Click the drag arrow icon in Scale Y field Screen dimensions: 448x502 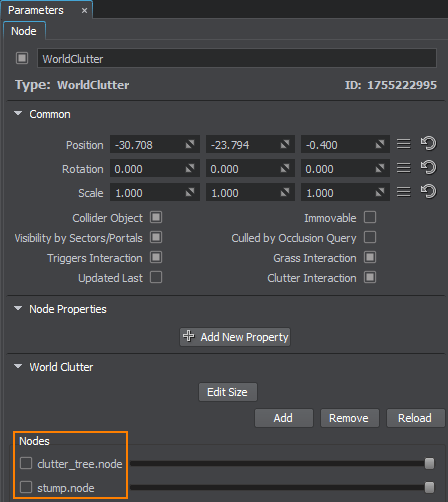point(285,192)
